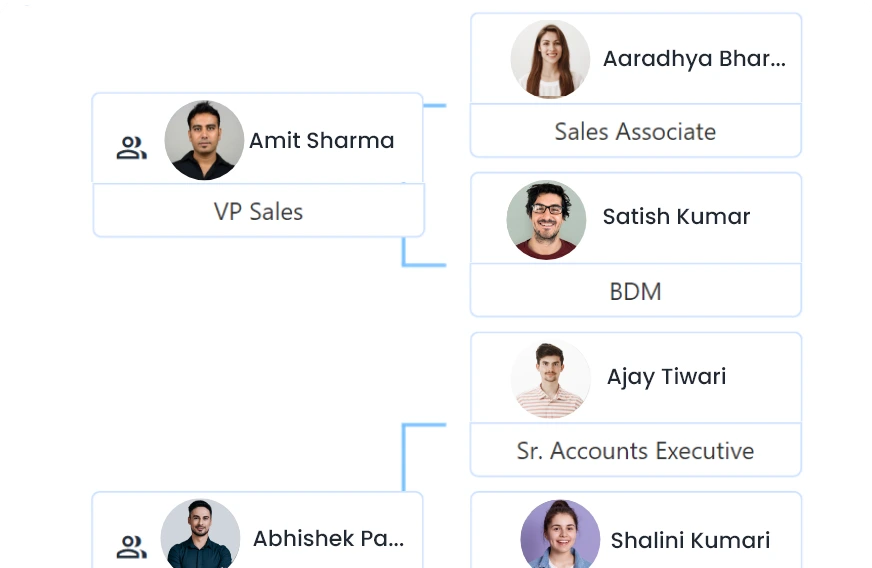872x568 pixels.
Task: Select Satish Kumar's avatar with glasses
Action: point(546,219)
